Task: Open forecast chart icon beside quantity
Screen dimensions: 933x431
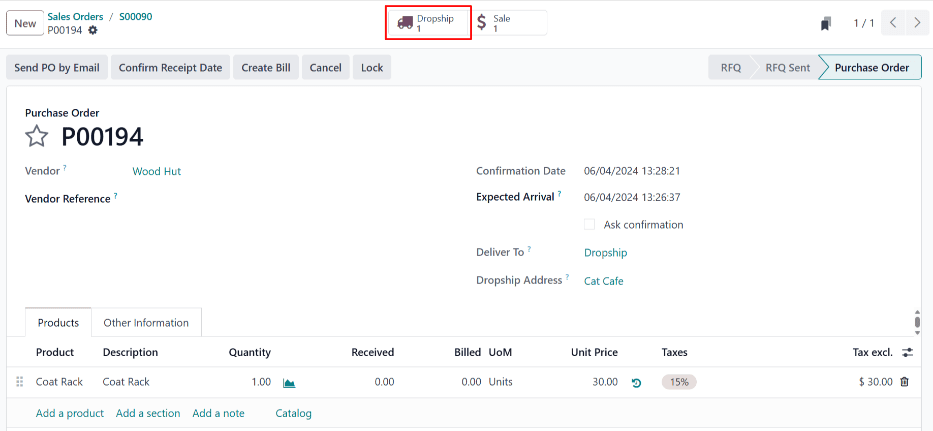Action: (x=289, y=382)
